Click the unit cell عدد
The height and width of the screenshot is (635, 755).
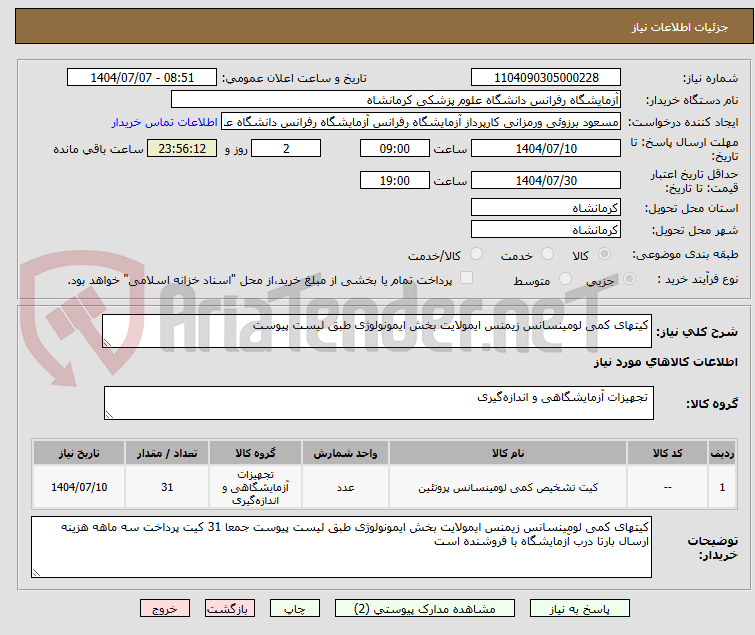345,487
